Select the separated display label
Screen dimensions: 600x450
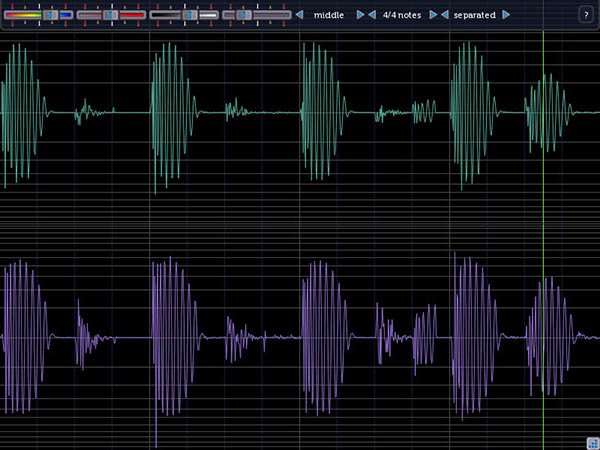474,15
